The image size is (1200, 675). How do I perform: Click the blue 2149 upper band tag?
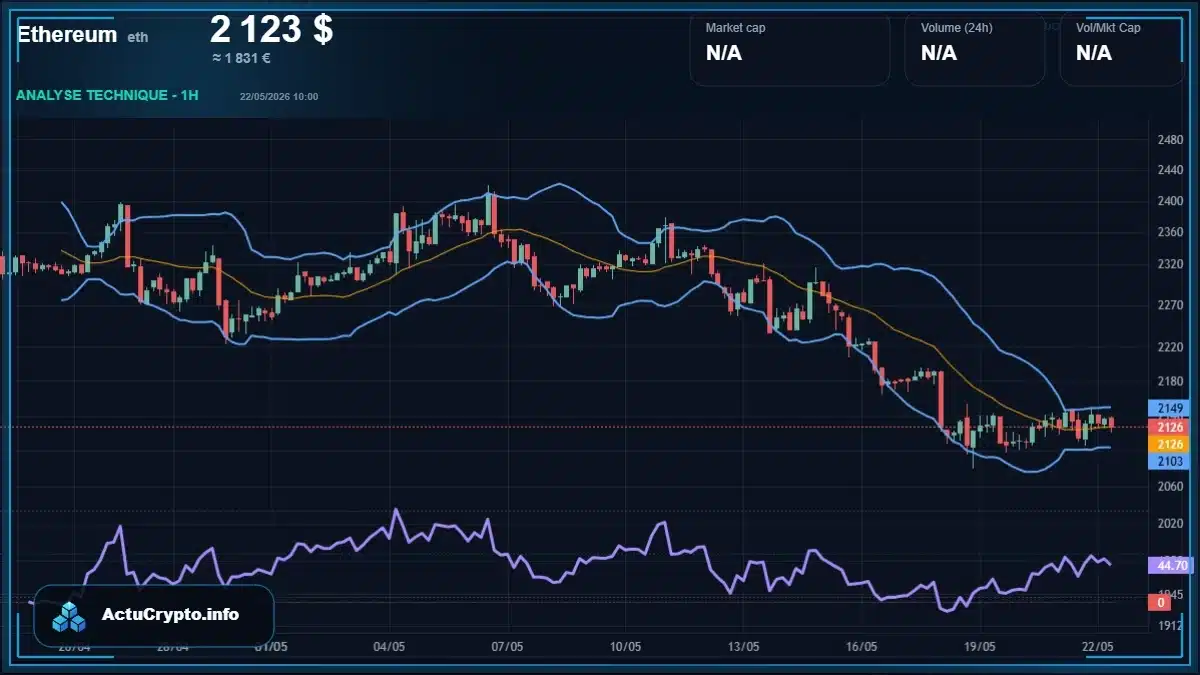[x=1170, y=409]
